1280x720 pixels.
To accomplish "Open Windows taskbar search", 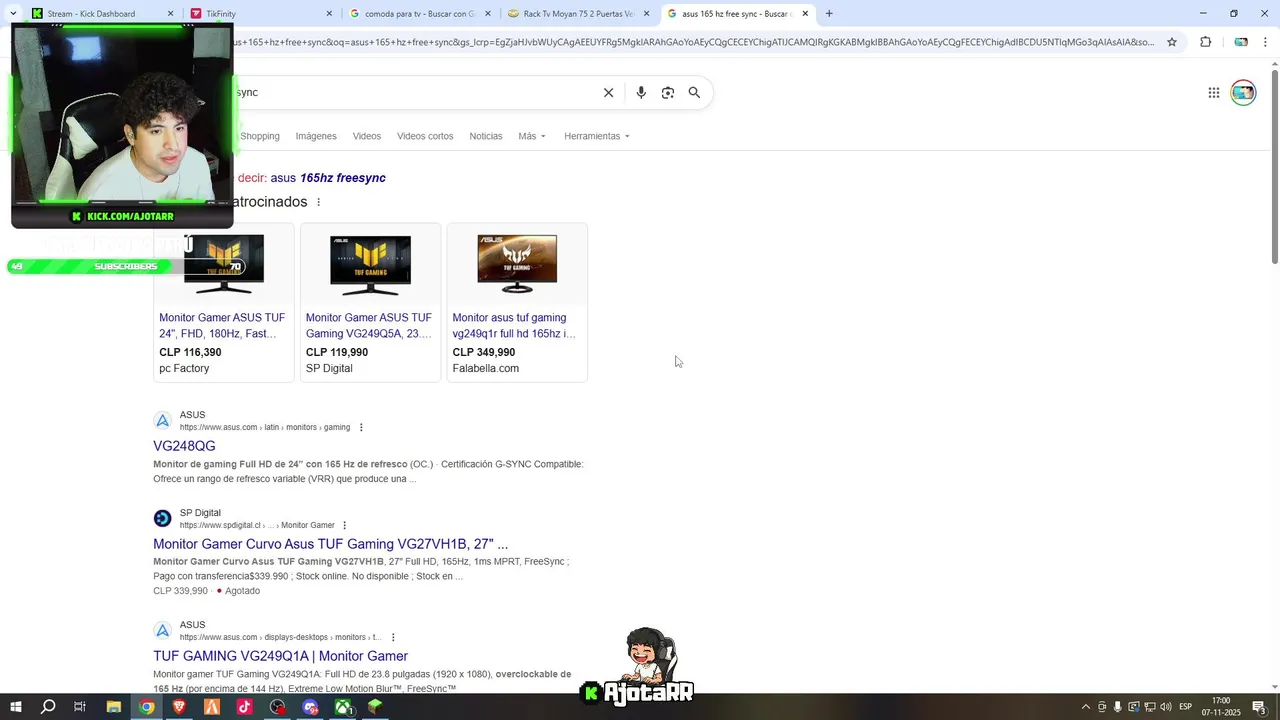I will coord(48,707).
